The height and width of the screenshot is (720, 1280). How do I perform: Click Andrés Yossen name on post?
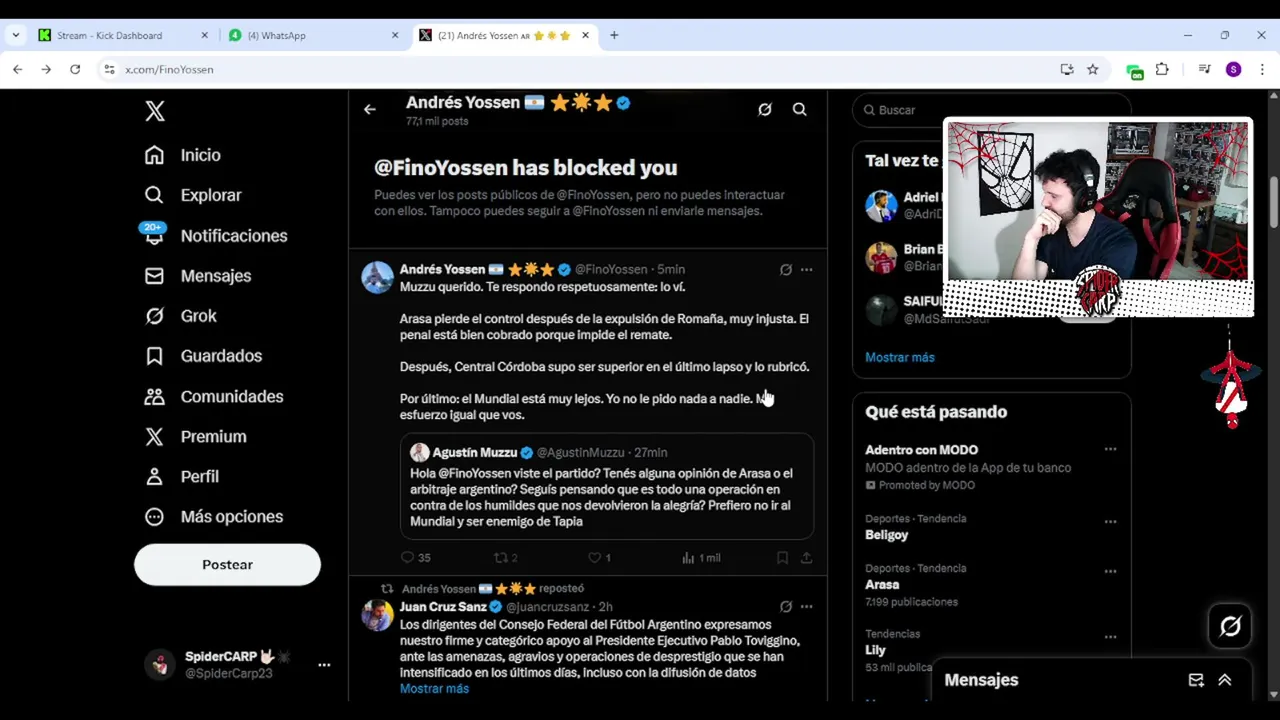[442, 269]
